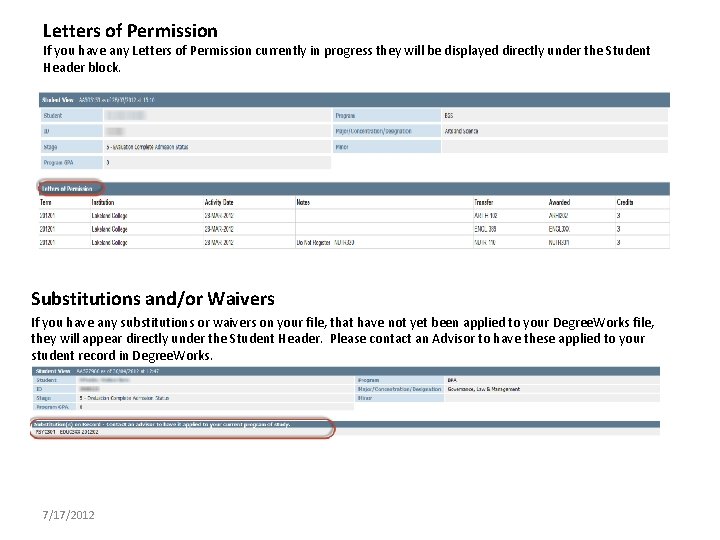
Task: Click the 'Substitution(s) on record' header bar
Action: [346, 424]
